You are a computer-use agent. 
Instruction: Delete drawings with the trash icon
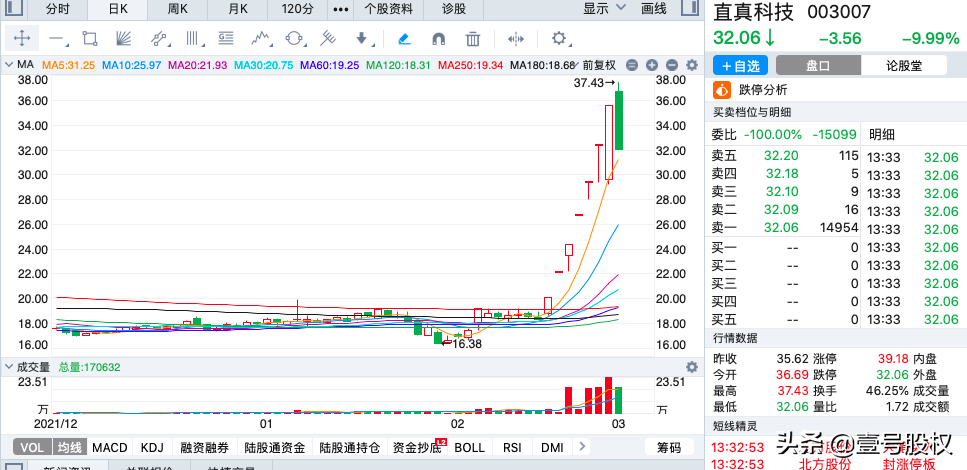coord(473,39)
